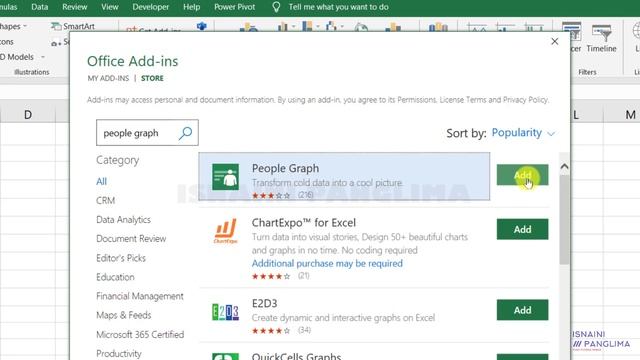Filter category by Maps & Feeds
The height and width of the screenshot is (360, 640).
tap(124, 315)
